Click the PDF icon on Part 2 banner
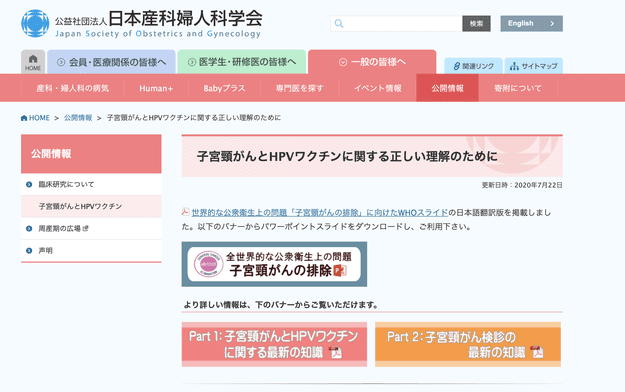Viewport: 625px width, 392px height. click(x=537, y=352)
